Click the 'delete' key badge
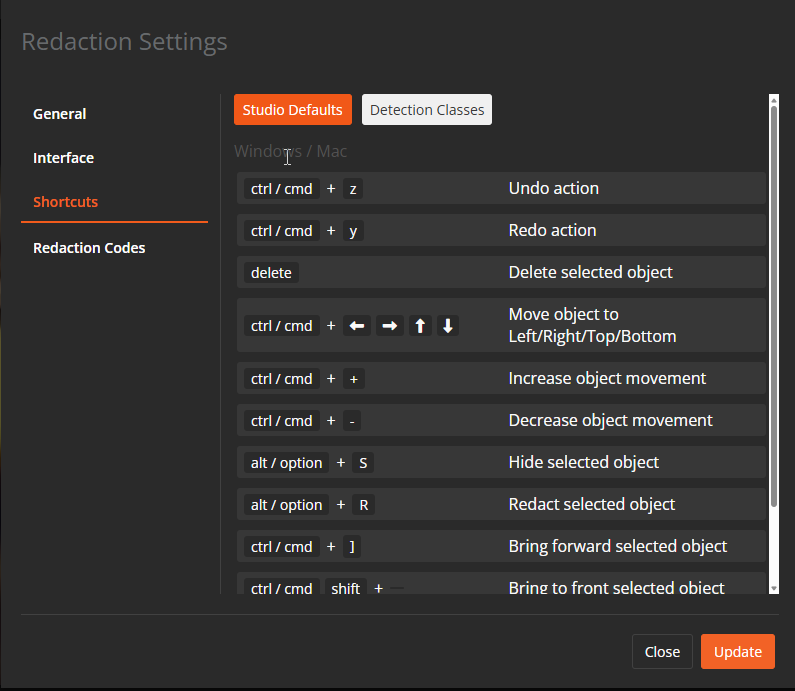795x691 pixels. point(271,273)
